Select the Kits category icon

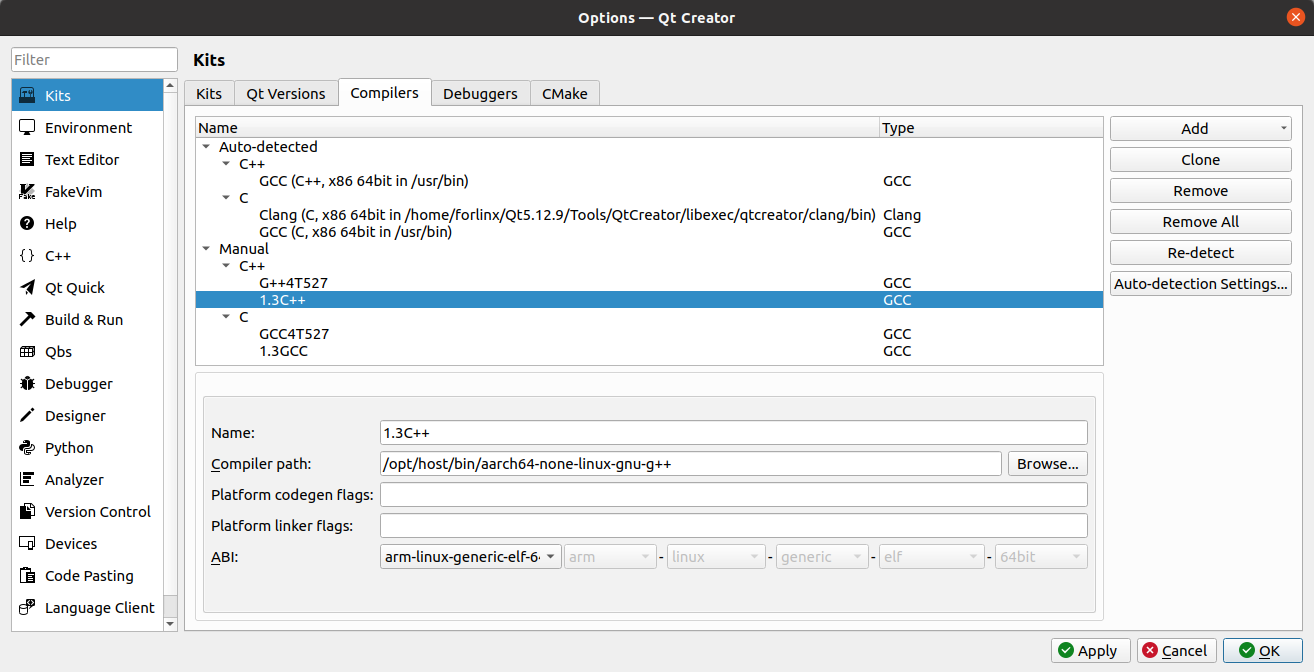click(27, 96)
